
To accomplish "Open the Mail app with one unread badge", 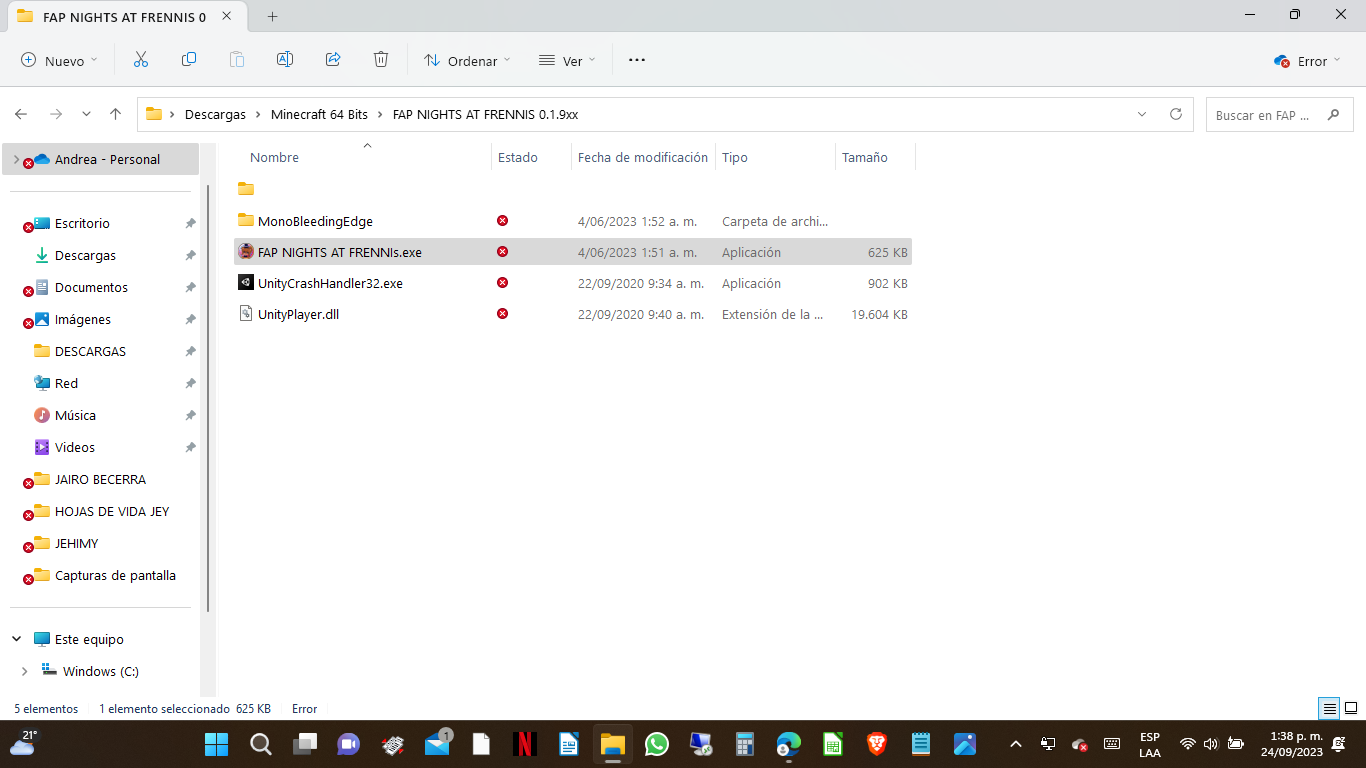I will (x=437, y=744).
